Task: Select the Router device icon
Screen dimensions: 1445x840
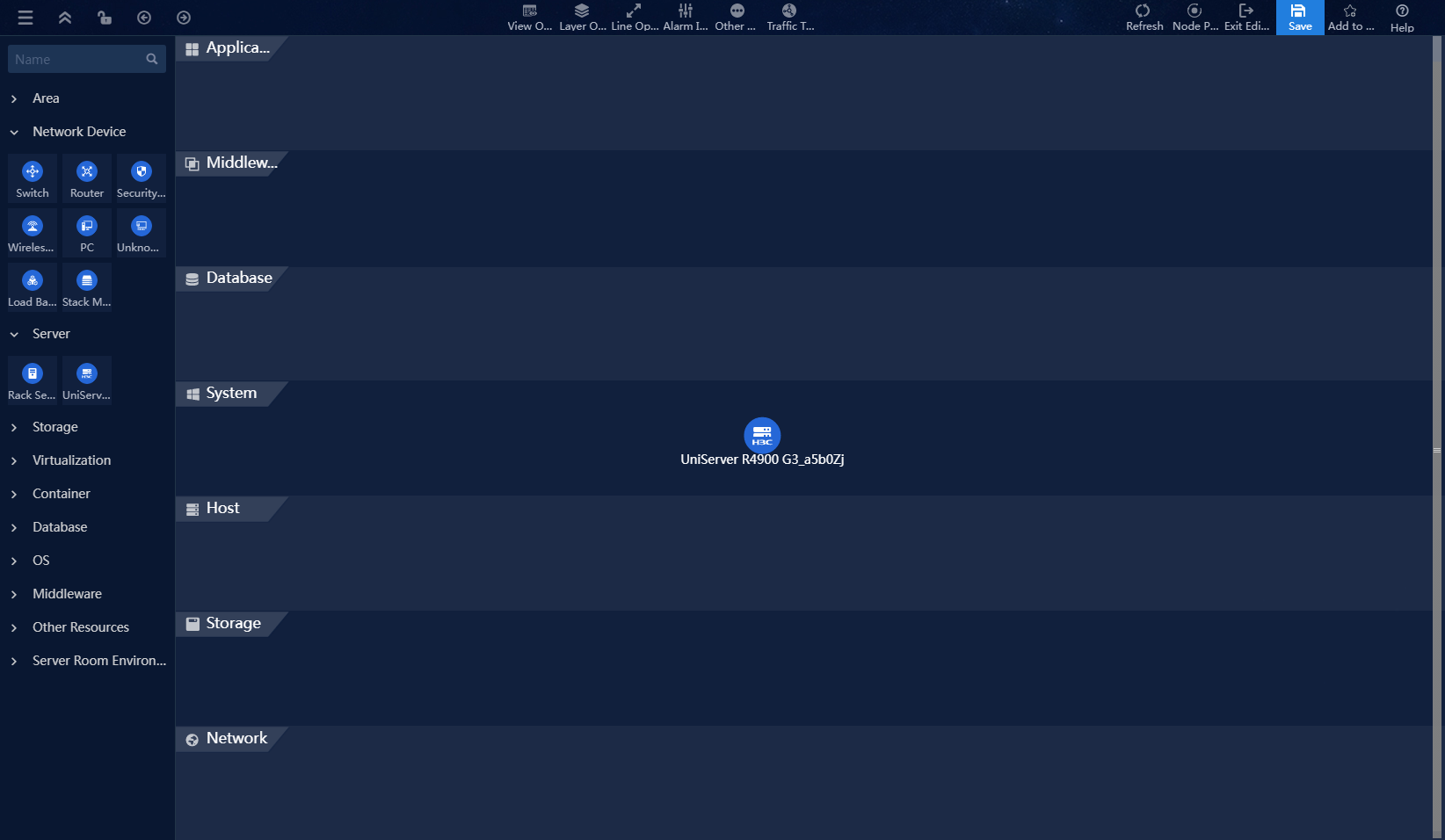Action: tap(87, 178)
